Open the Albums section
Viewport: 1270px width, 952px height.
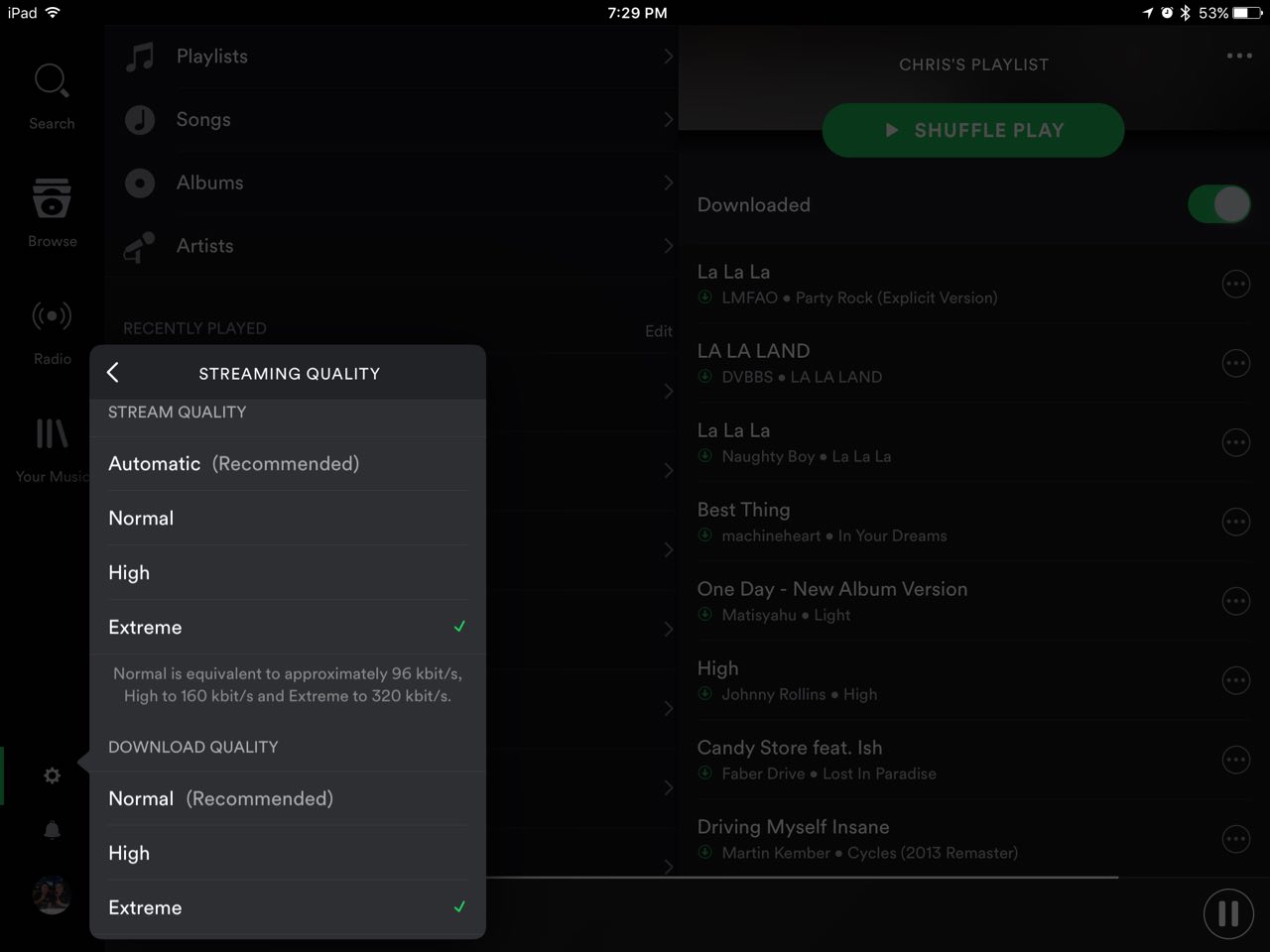click(x=392, y=183)
